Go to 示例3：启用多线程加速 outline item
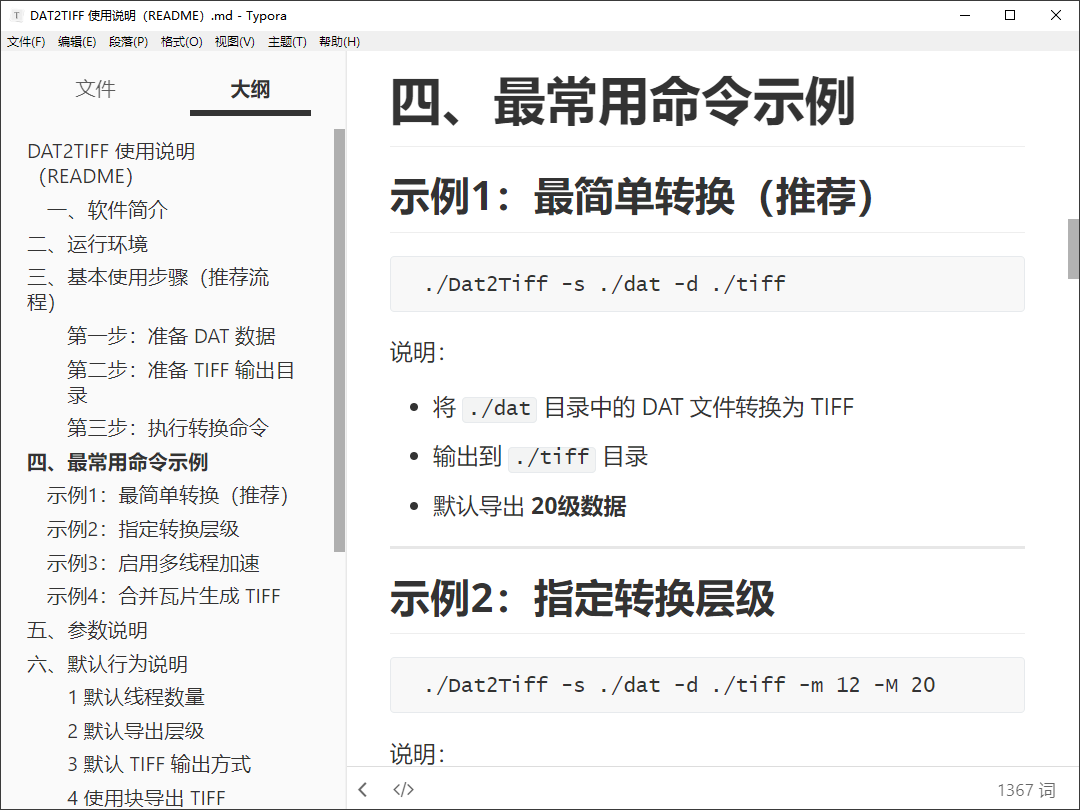1080x810 pixels. coord(154,563)
